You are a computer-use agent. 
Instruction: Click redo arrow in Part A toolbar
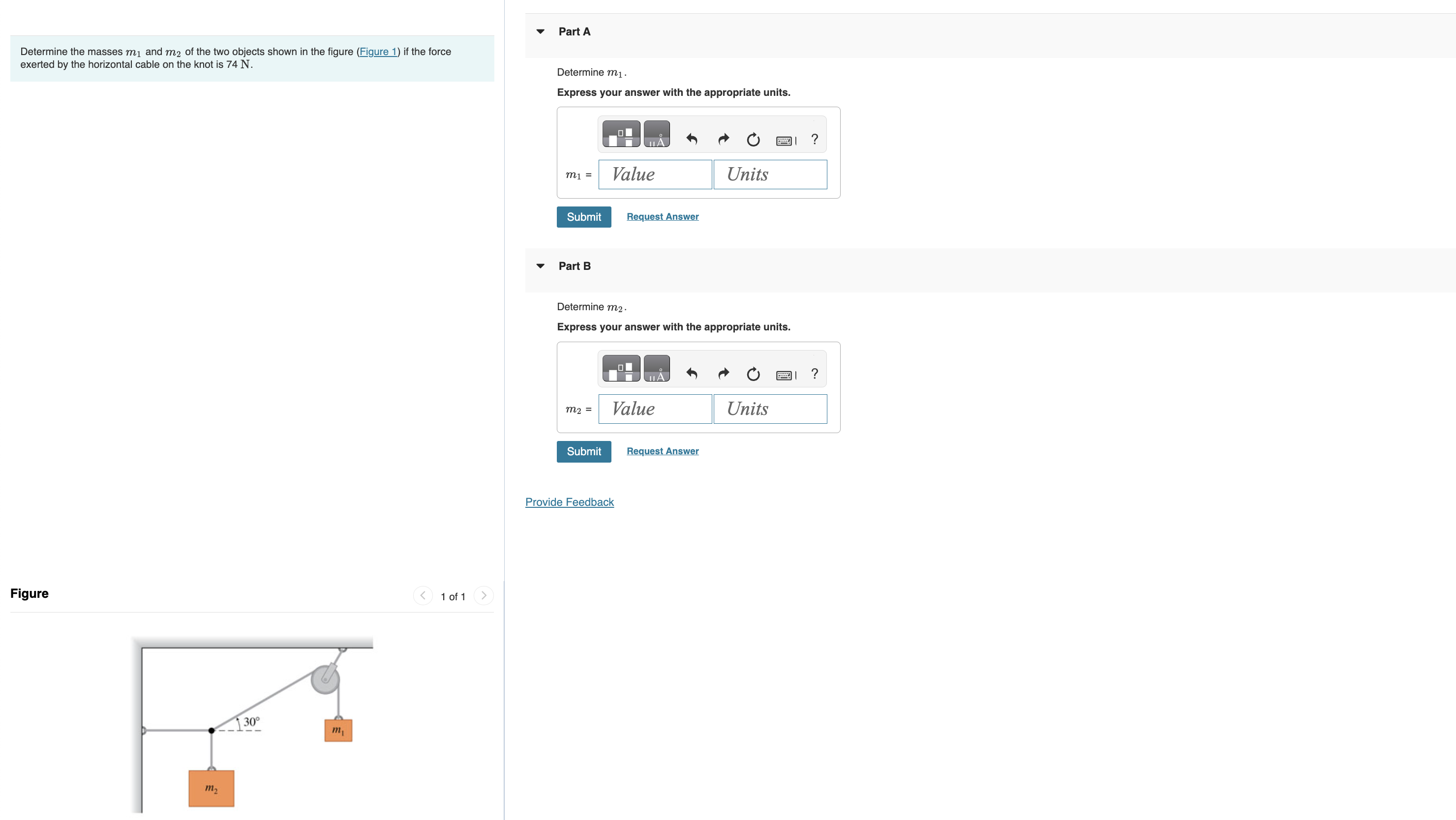723,139
